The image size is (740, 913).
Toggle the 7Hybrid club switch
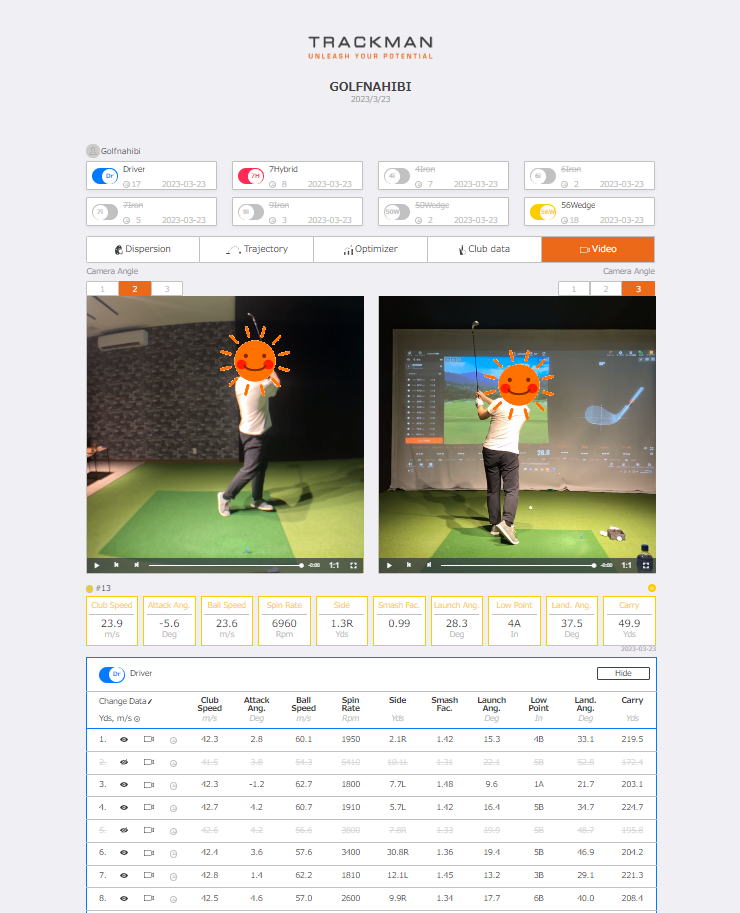tap(251, 176)
